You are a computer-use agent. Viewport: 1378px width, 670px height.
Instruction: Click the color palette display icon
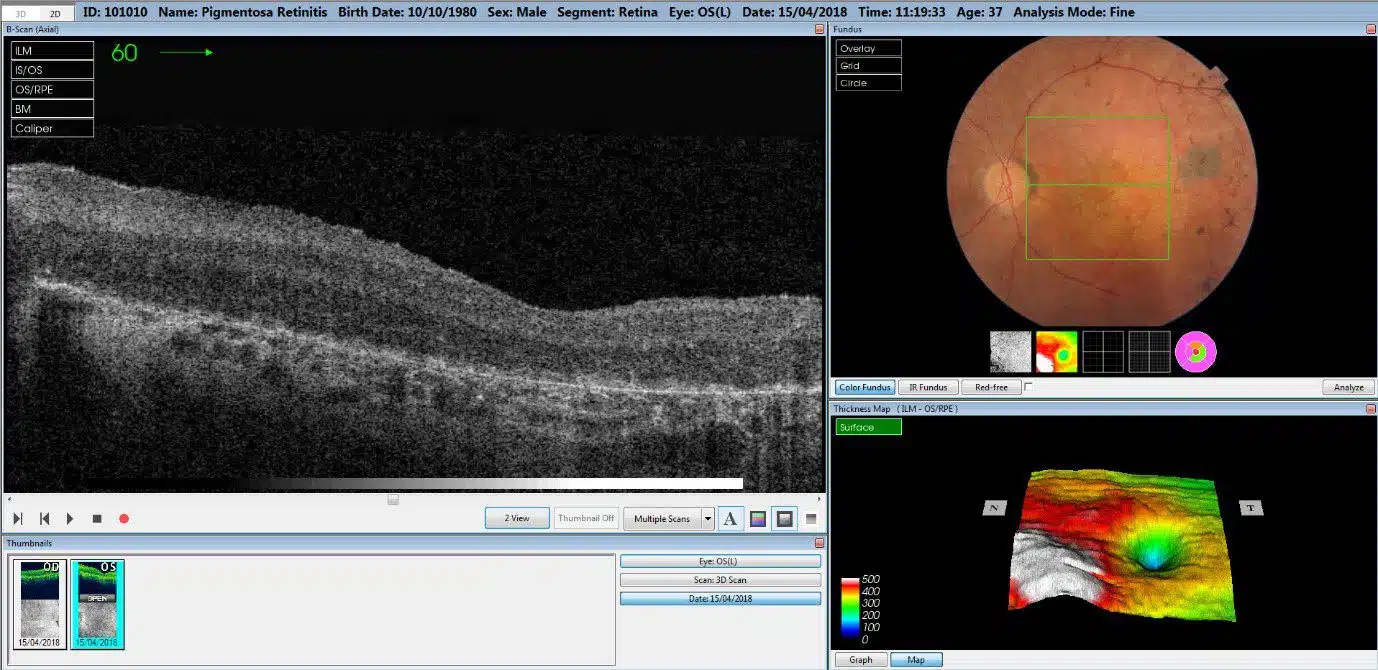point(758,518)
